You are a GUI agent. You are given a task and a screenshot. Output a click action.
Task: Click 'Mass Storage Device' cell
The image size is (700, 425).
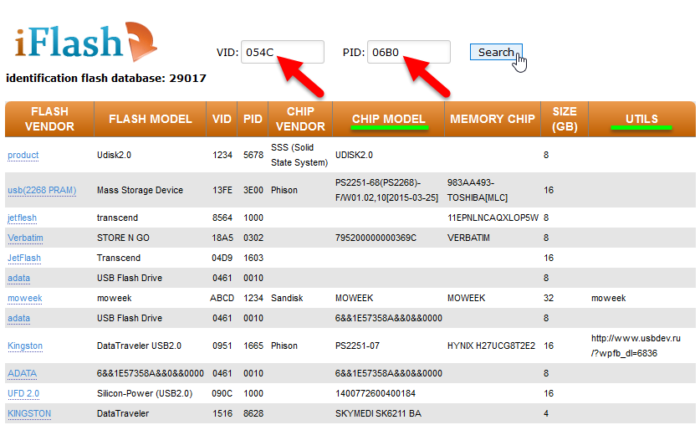[140, 190]
